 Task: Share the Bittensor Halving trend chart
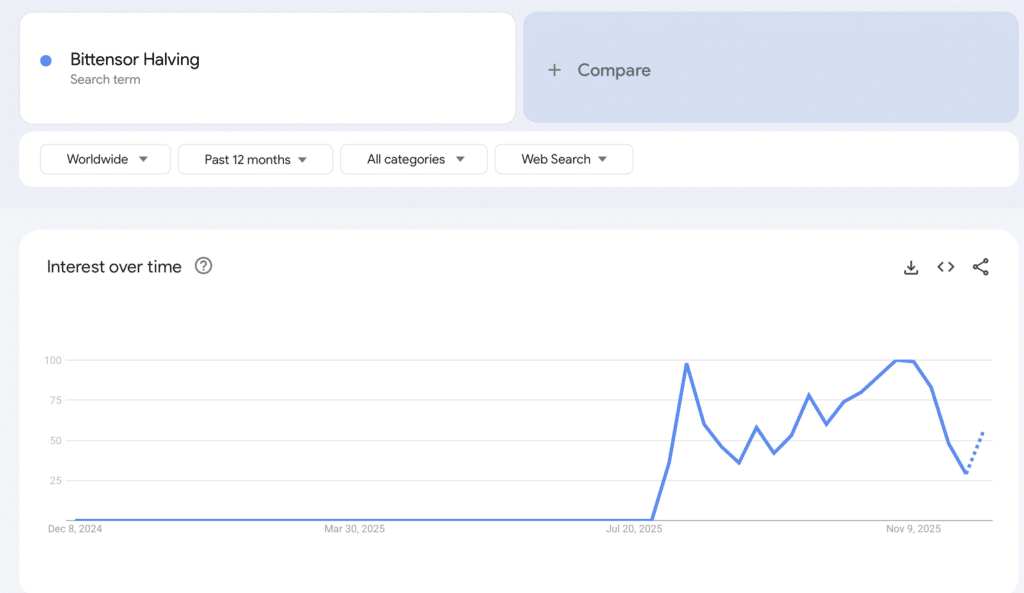981,267
